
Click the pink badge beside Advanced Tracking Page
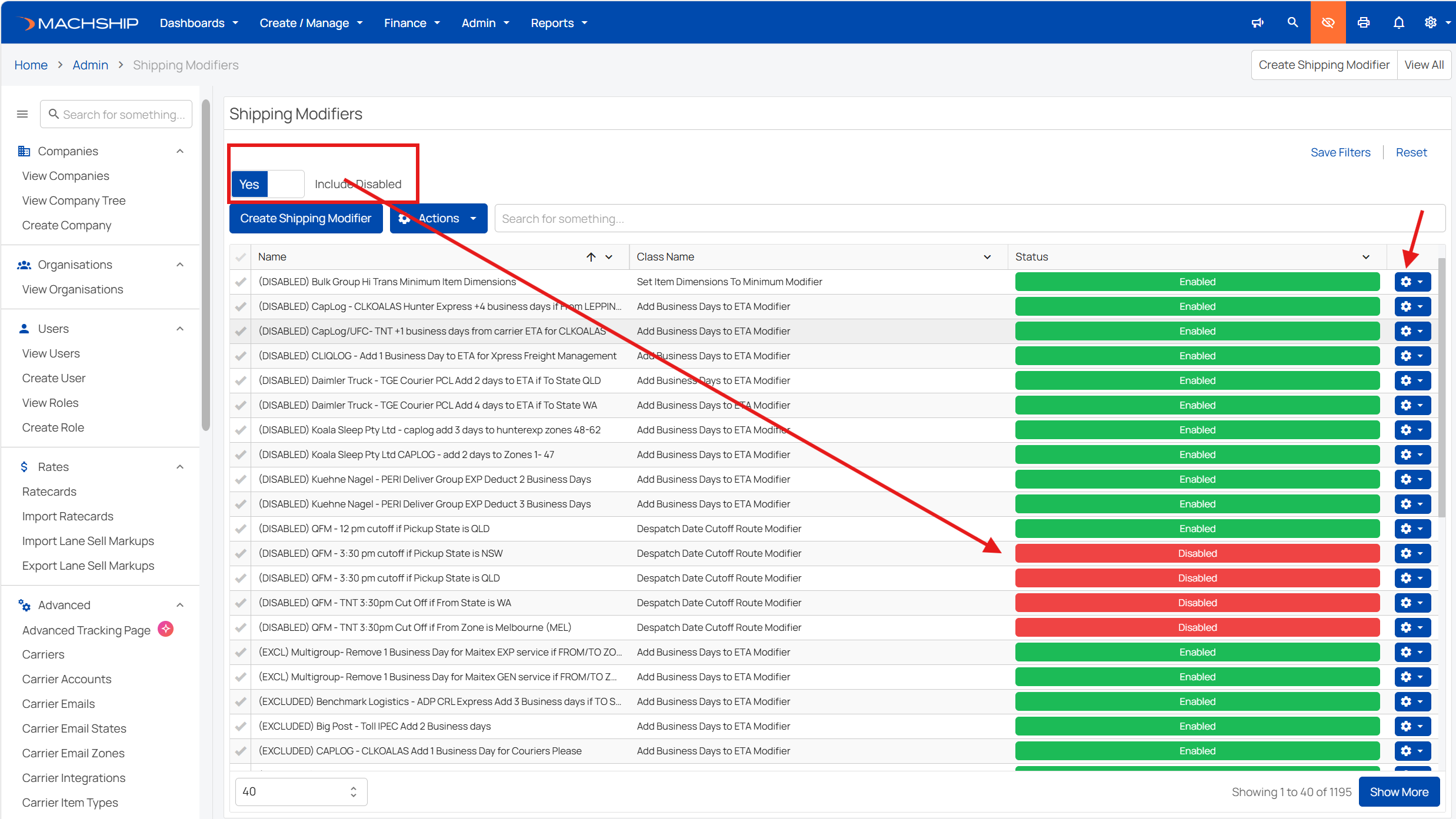point(166,629)
